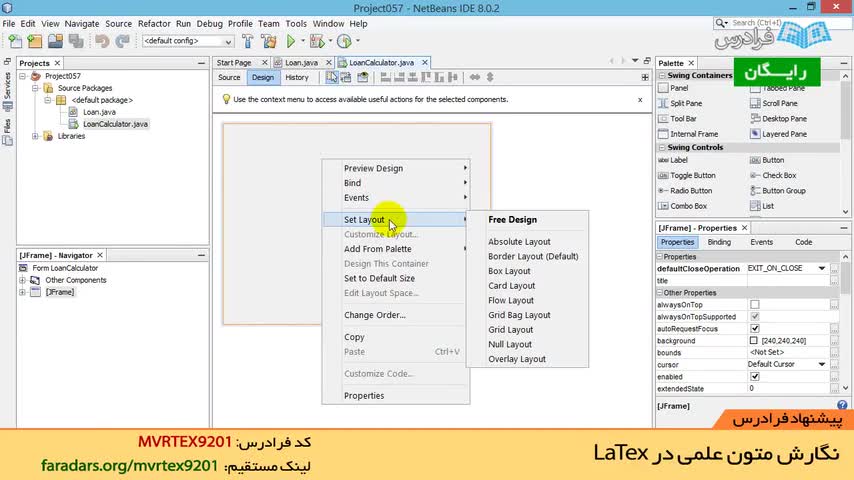This screenshot has height=480, width=854.
Task: Click the Save All toolbar icon
Action: tap(76, 41)
